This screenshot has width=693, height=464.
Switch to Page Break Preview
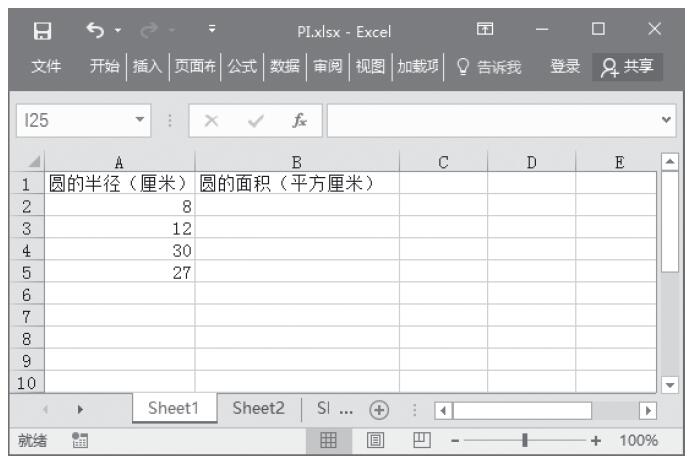(x=420, y=440)
